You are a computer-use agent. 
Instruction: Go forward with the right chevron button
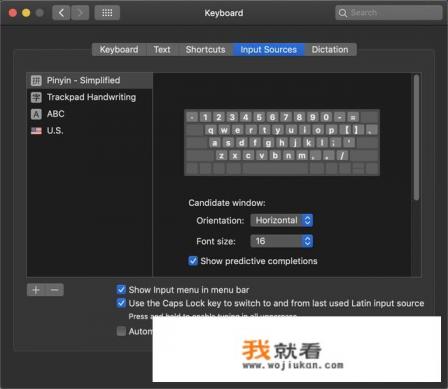click(x=80, y=13)
